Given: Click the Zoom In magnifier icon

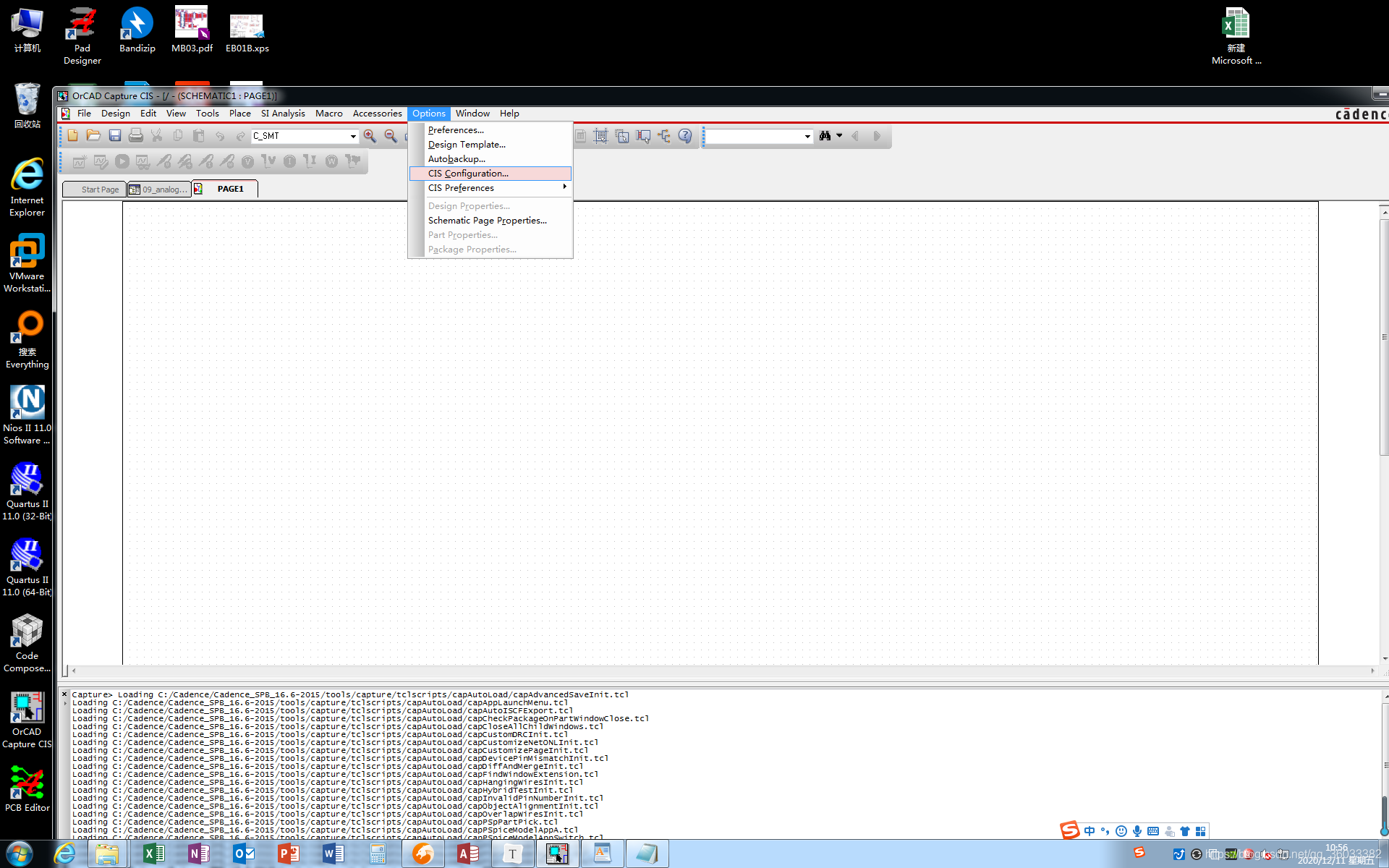Looking at the screenshot, I should point(370,136).
